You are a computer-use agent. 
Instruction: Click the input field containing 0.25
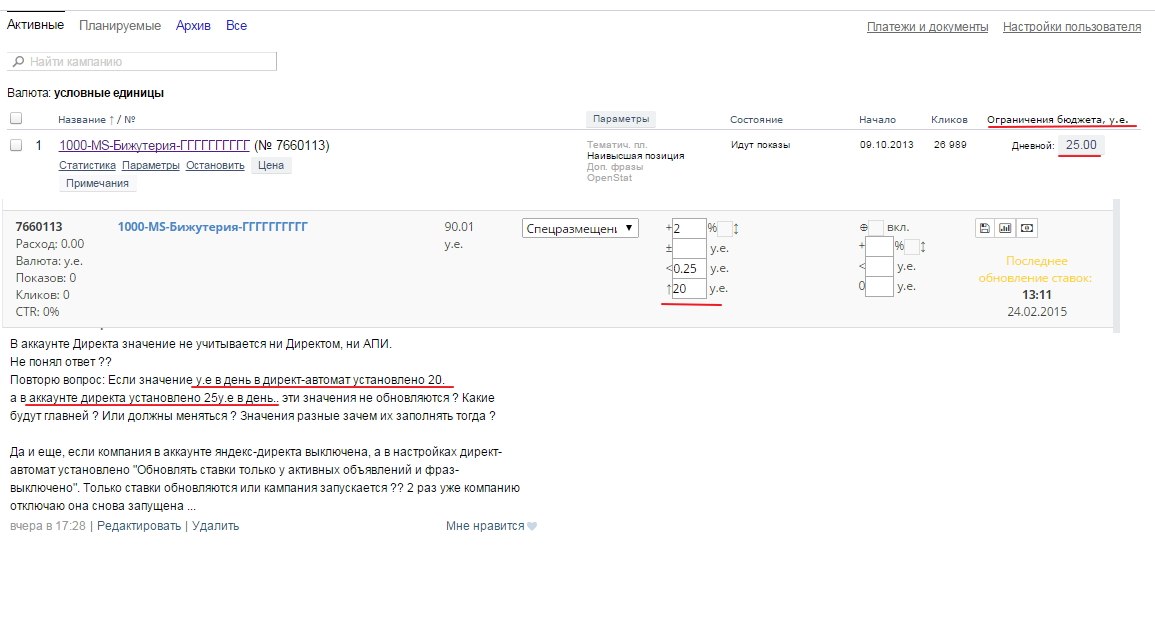coord(688,268)
